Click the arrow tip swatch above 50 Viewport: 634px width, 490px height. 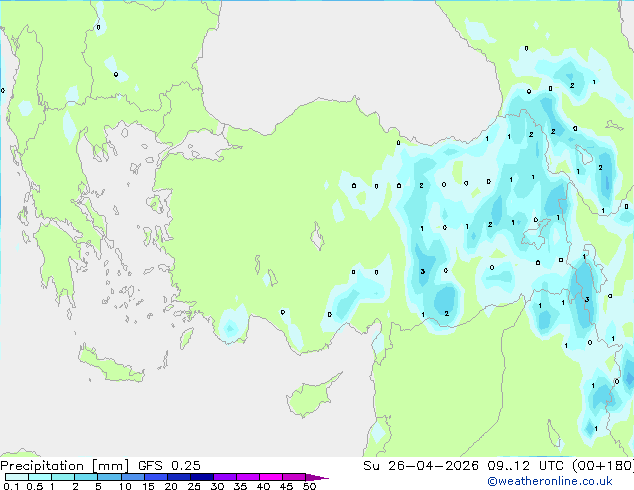317,477
